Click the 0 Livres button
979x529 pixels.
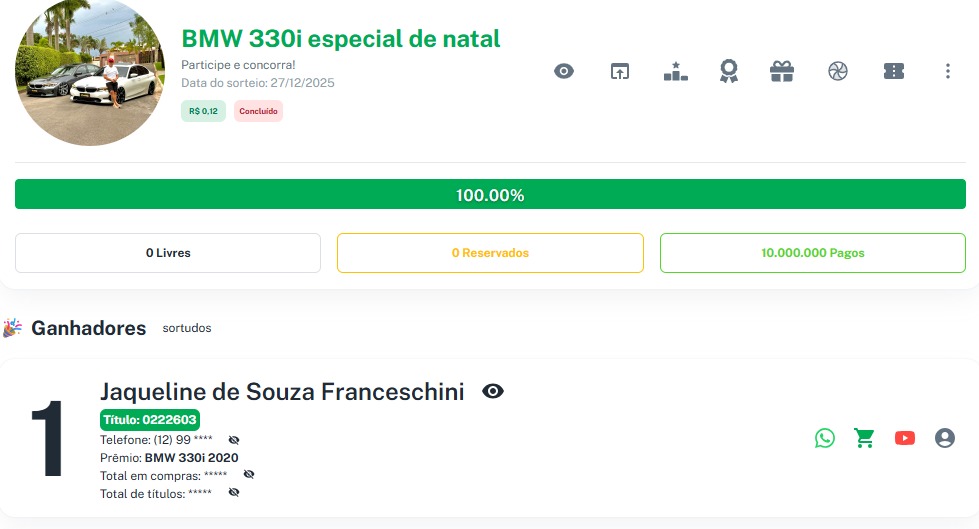pos(168,253)
